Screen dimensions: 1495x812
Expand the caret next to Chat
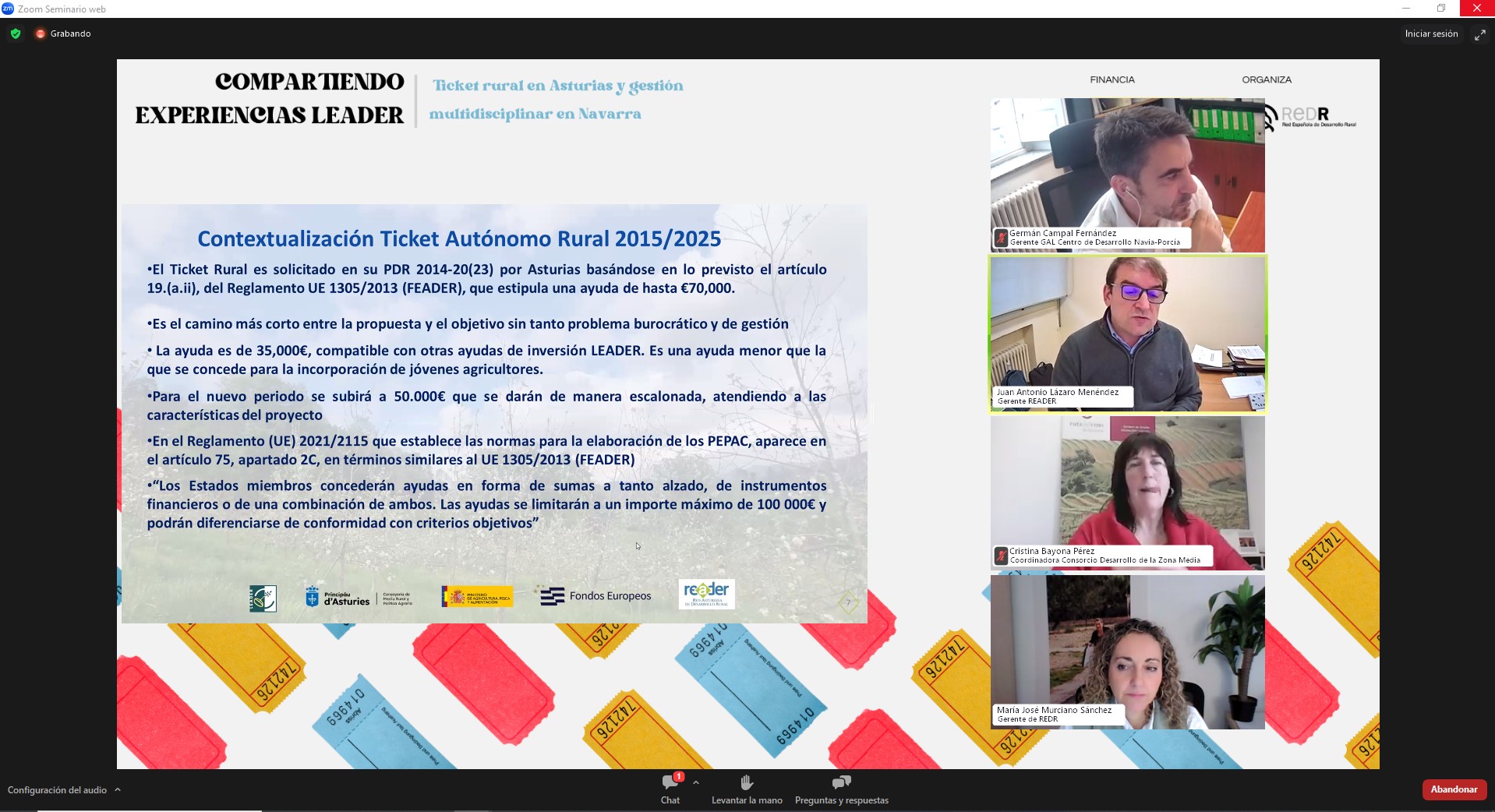[695, 782]
